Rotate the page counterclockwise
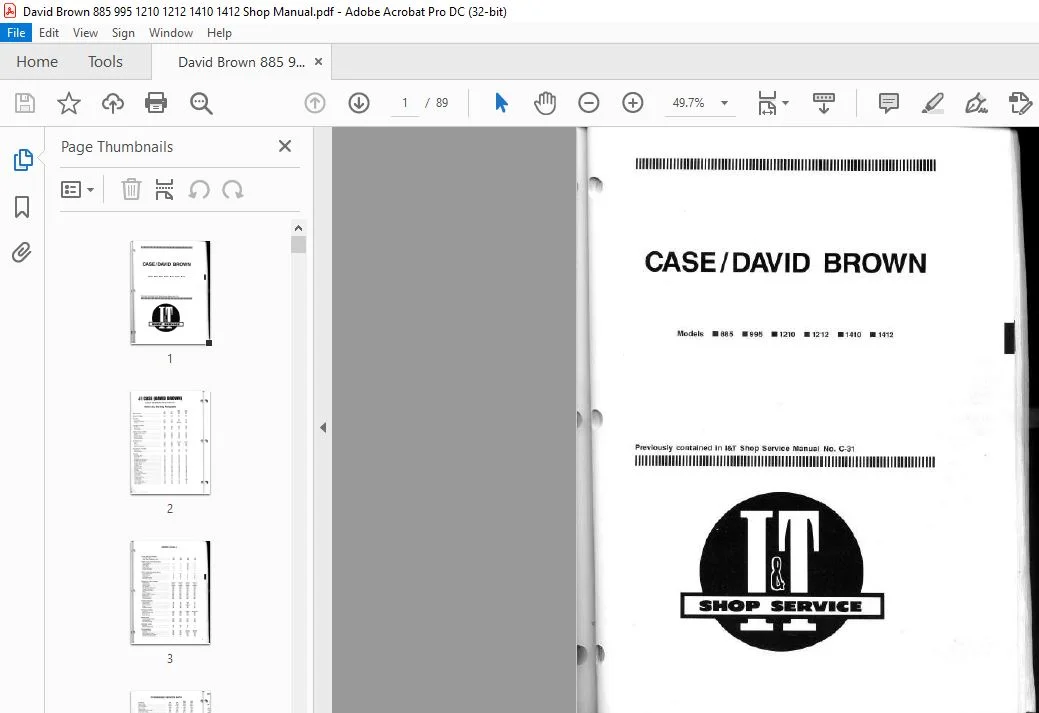The image size is (1039, 713). pos(199,190)
